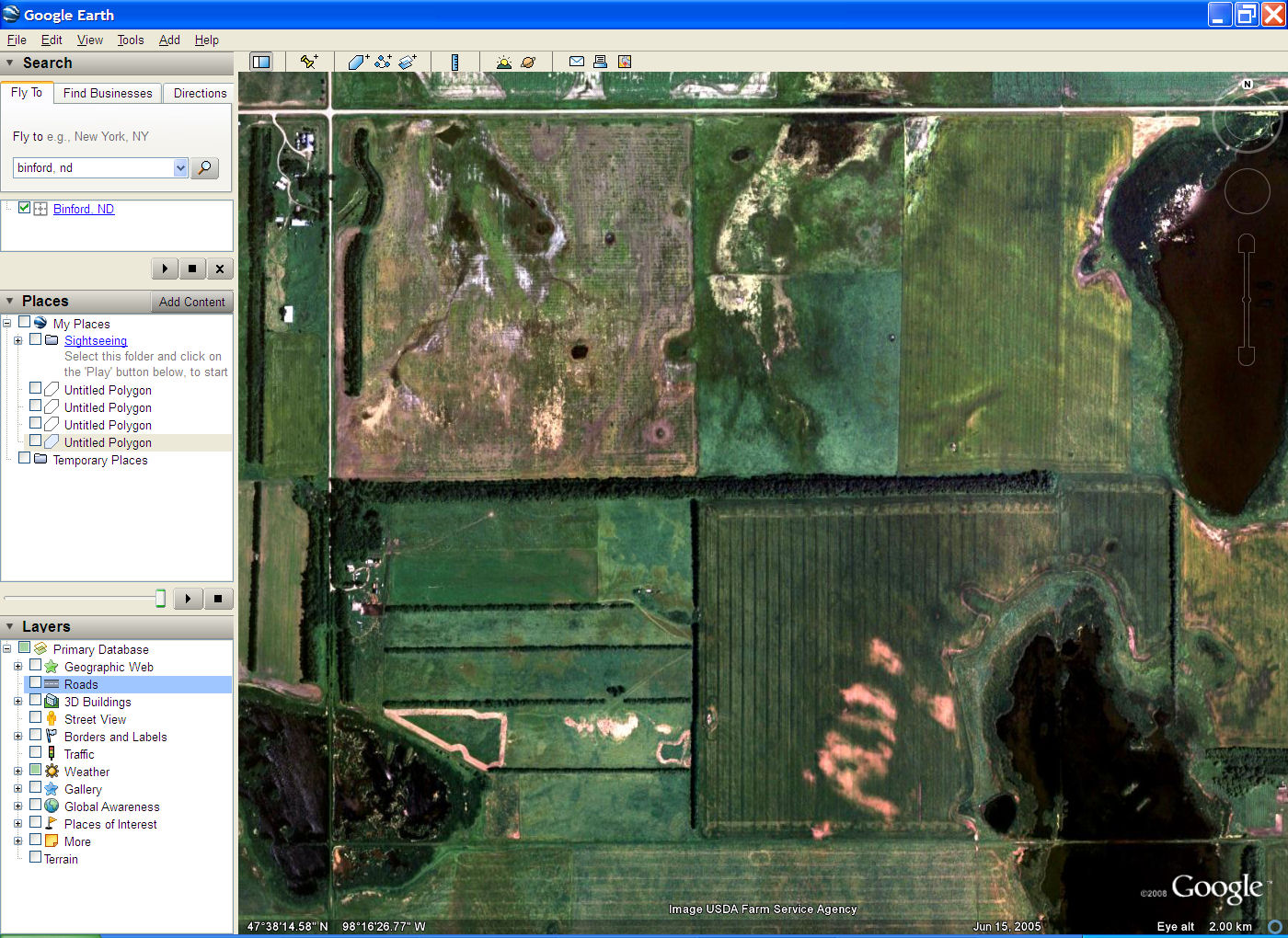This screenshot has width=1288, height=938.
Task: Enable the Terrain layer checkbox
Action: tap(36, 857)
